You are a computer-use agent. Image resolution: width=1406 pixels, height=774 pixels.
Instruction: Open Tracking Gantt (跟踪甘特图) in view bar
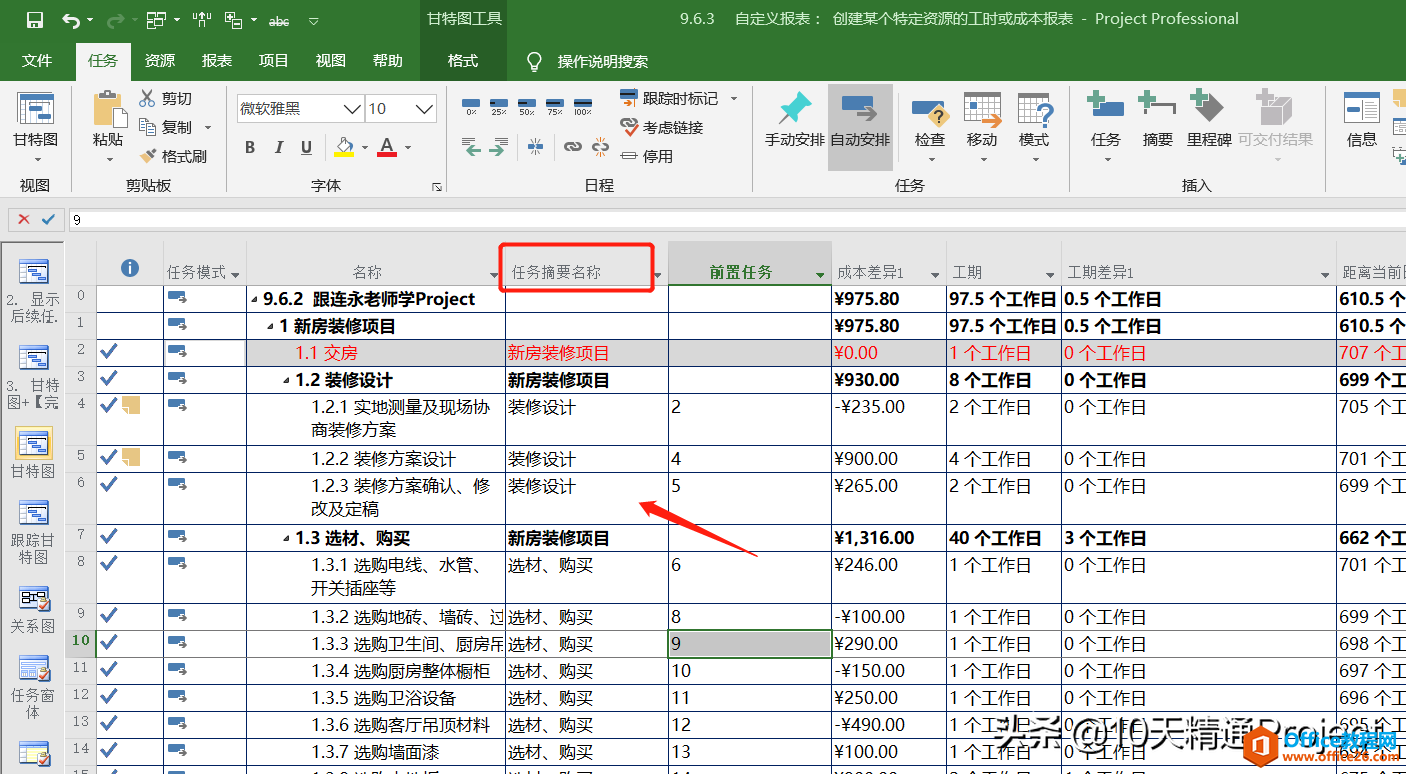33,532
